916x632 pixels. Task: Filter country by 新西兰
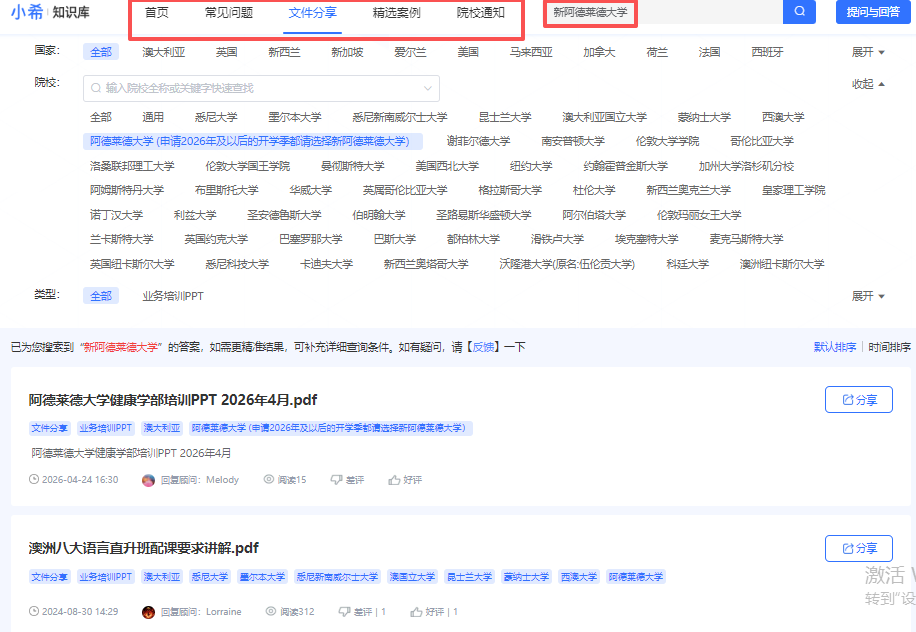point(284,52)
